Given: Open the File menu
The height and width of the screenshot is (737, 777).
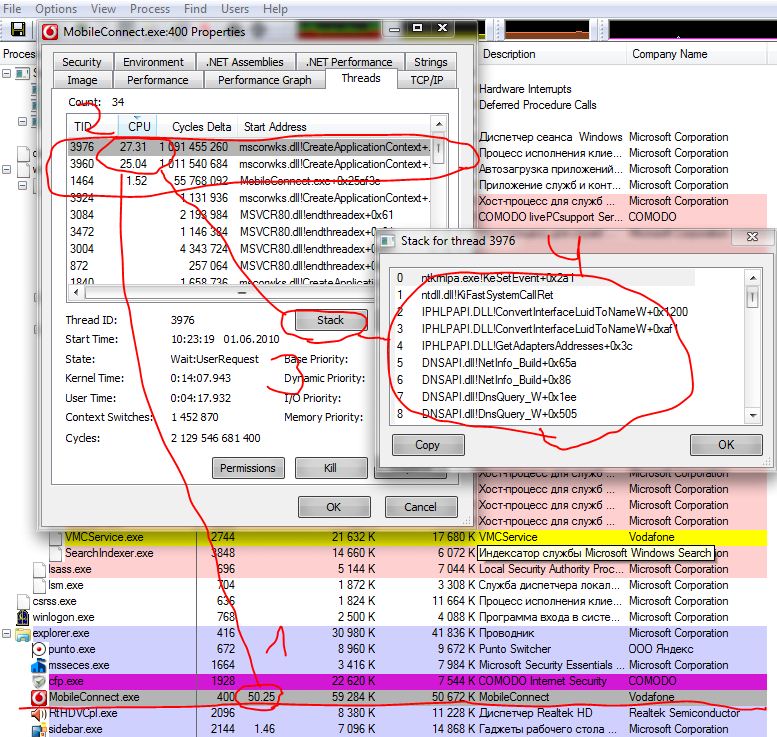Looking at the screenshot, I should coord(12,9).
